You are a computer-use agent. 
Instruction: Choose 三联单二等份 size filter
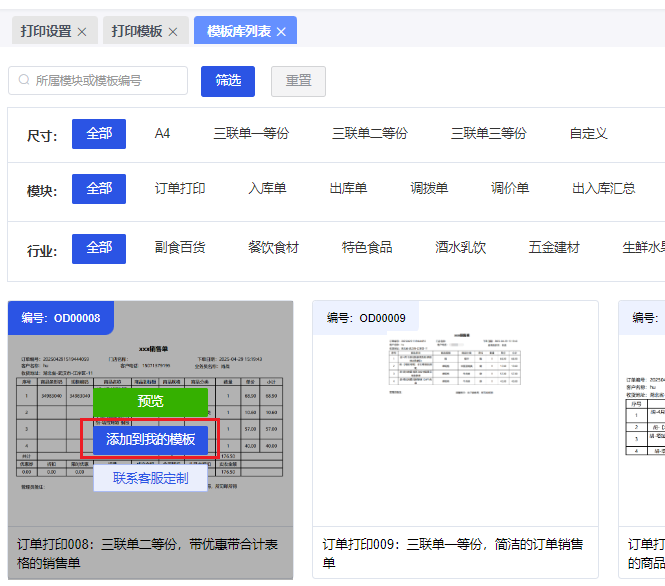pos(369,134)
